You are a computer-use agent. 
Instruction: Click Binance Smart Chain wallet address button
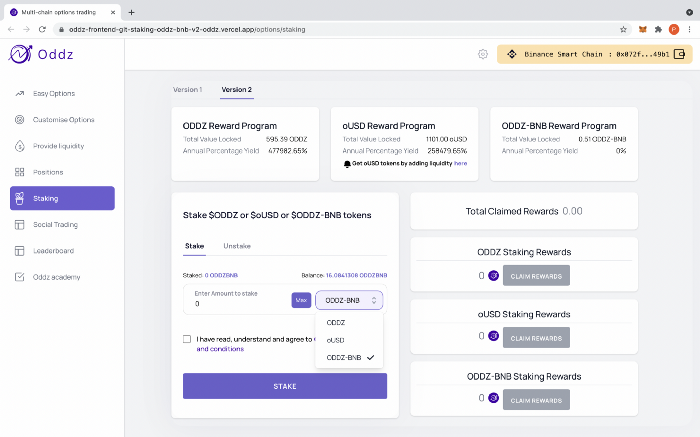coord(595,54)
